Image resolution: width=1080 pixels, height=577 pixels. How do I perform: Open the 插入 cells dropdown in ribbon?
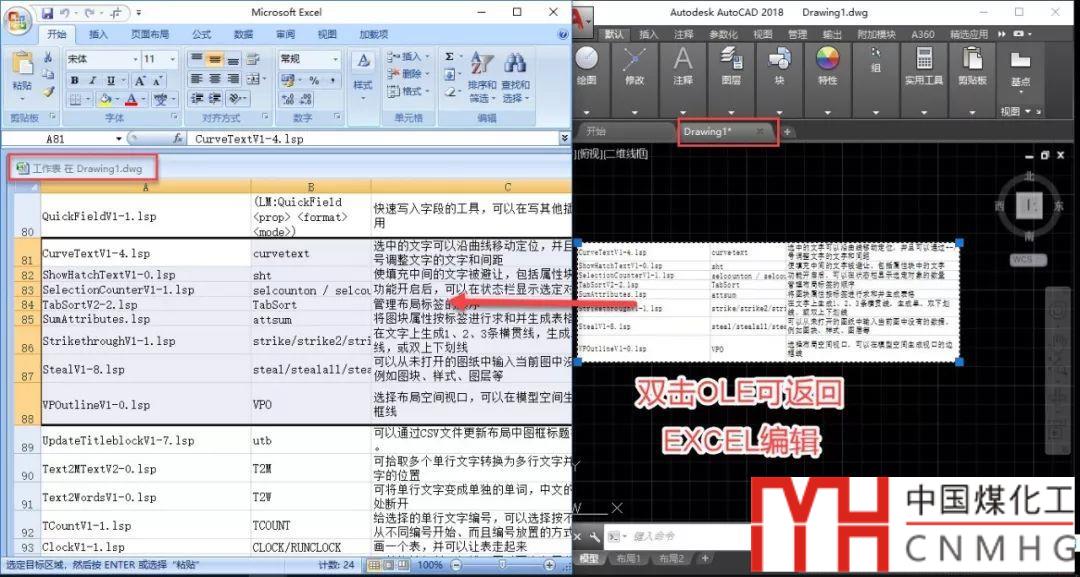pos(409,56)
